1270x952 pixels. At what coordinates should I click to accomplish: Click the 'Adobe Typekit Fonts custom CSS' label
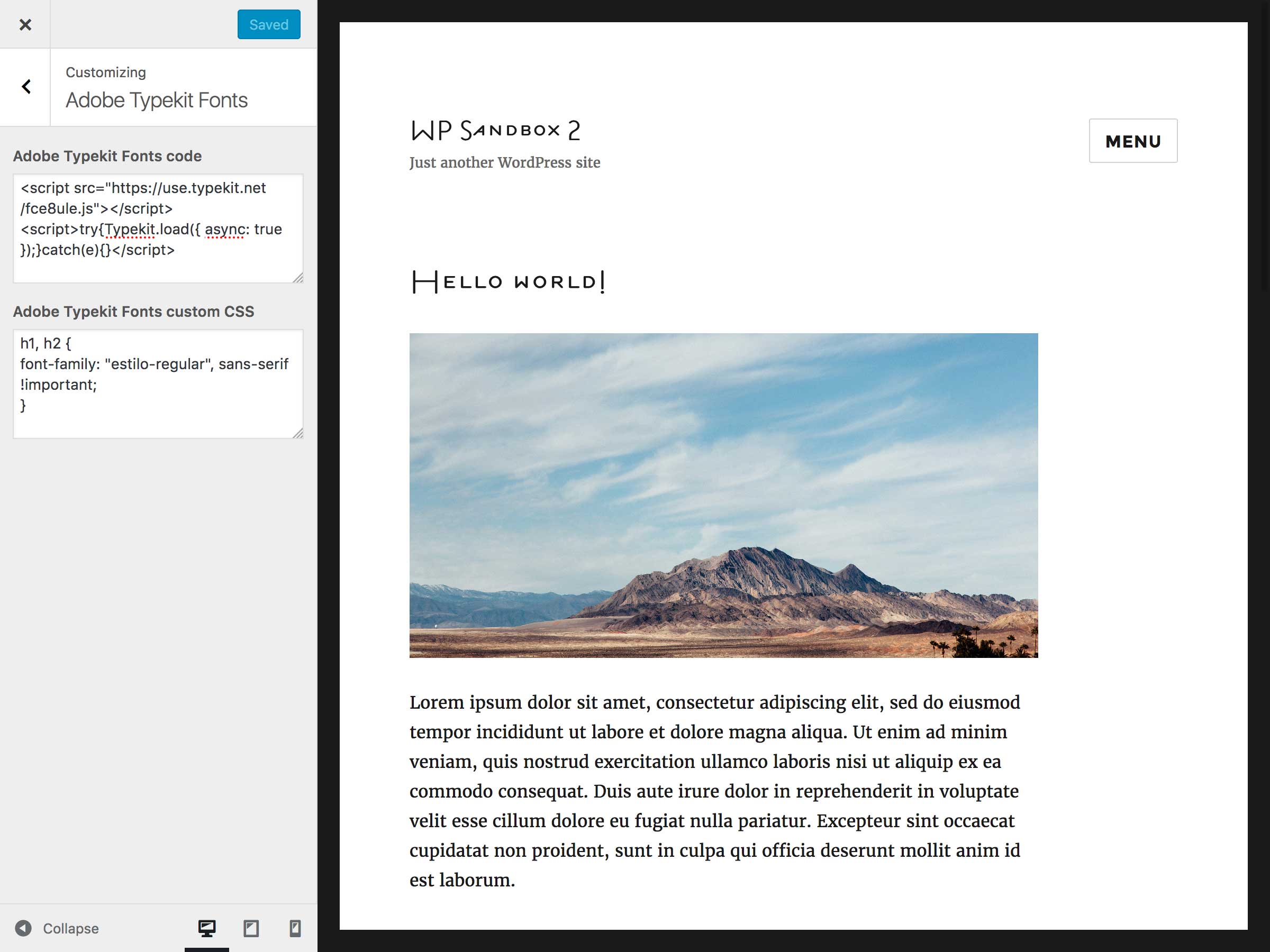click(134, 312)
